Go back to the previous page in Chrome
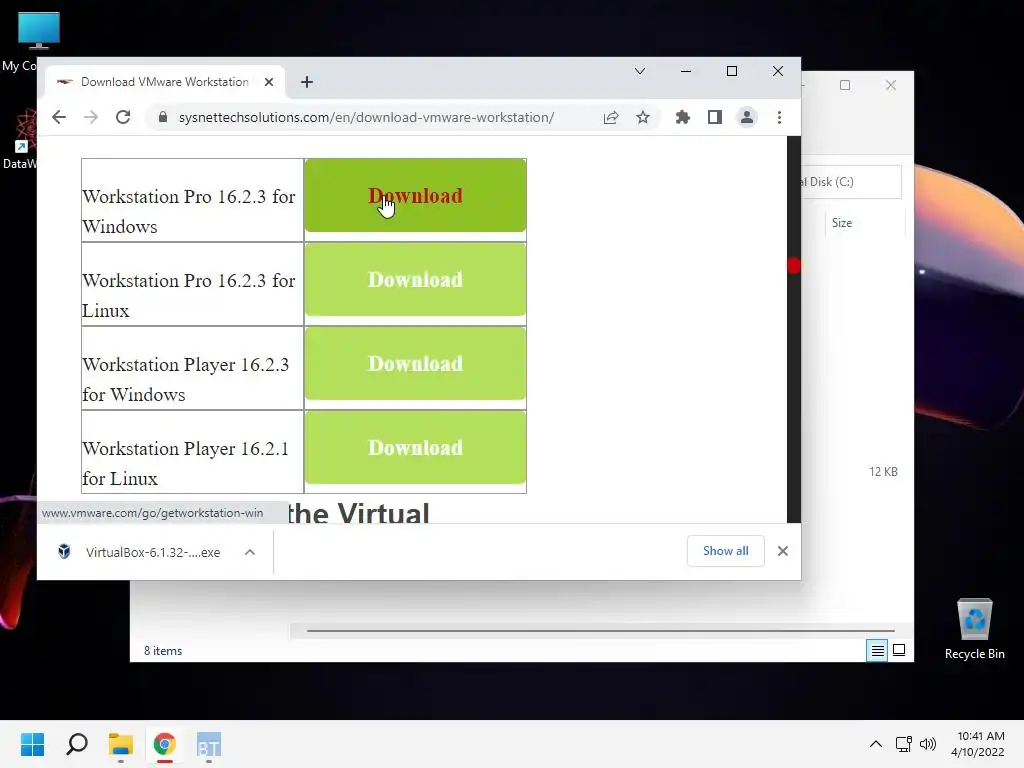Image resolution: width=1024 pixels, height=768 pixels. coord(59,118)
